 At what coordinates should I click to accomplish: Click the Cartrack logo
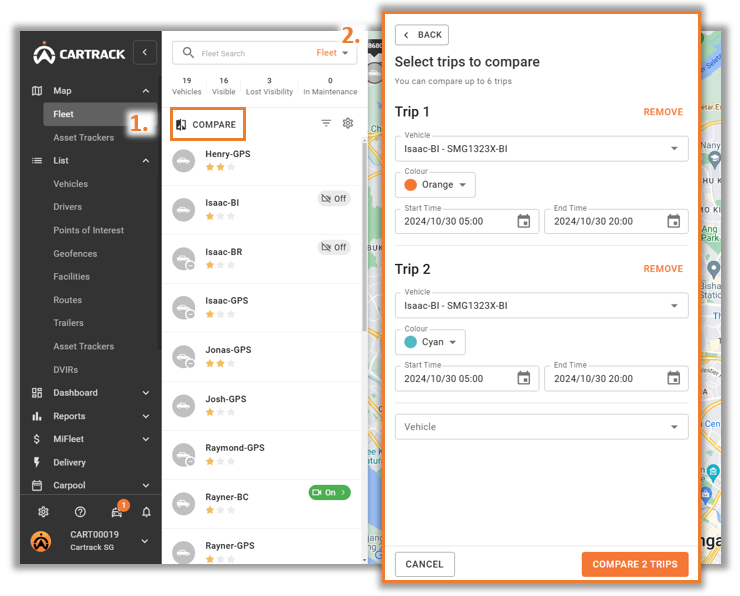point(79,53)
